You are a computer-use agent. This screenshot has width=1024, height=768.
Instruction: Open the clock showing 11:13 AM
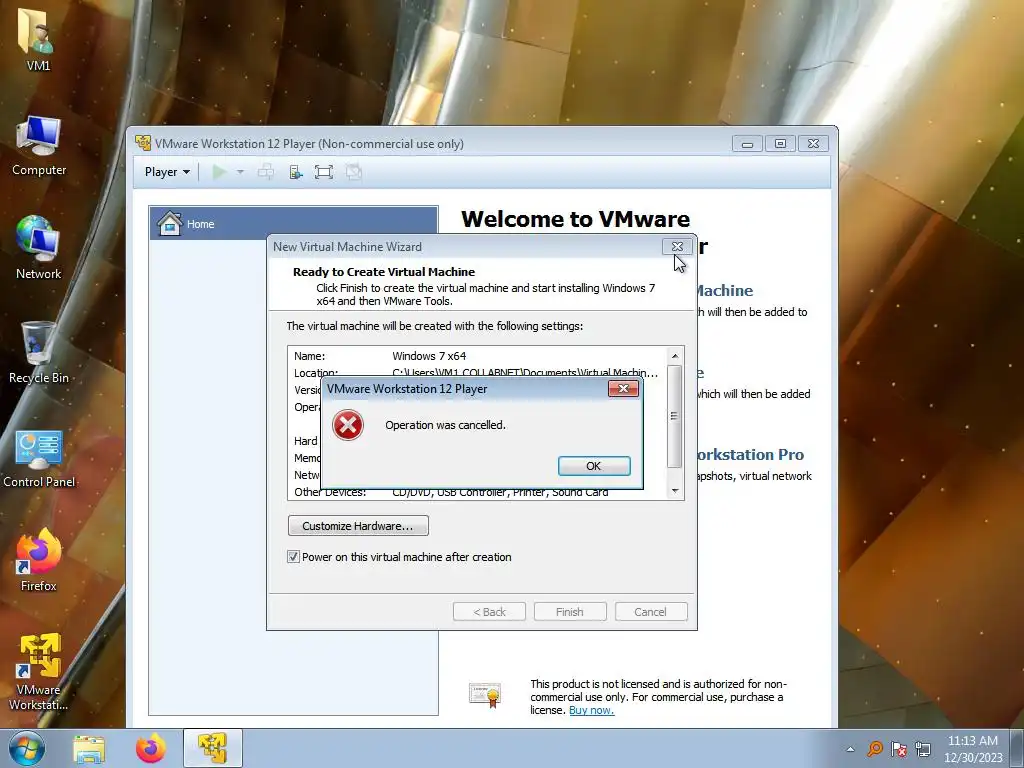coord(972,749)
